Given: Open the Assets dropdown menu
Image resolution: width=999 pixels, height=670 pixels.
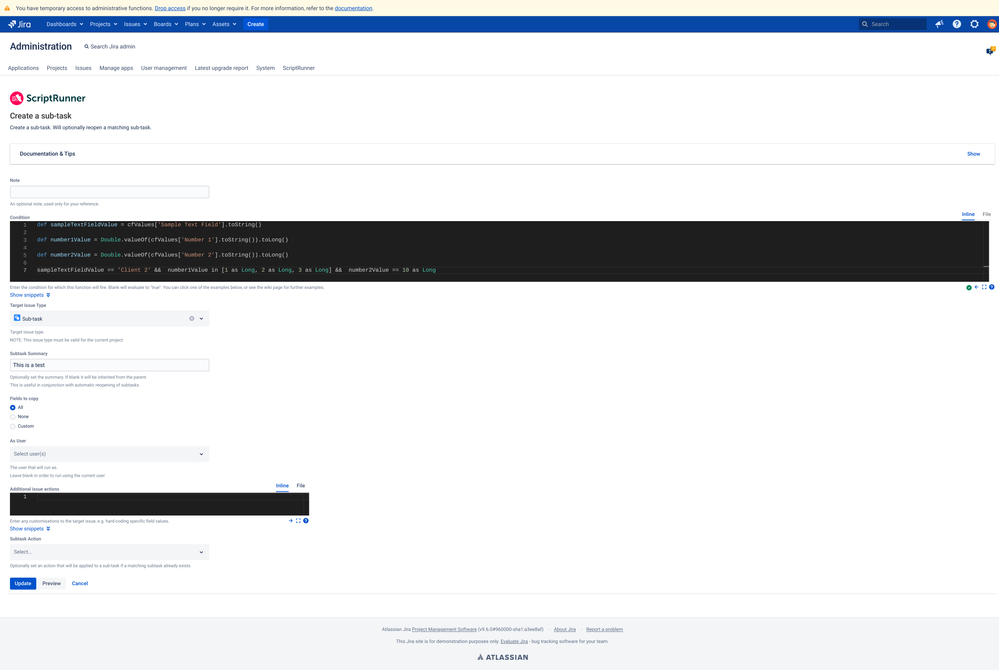Looking at the screenshot, I should pyautogui.click(x=224, y=24).
